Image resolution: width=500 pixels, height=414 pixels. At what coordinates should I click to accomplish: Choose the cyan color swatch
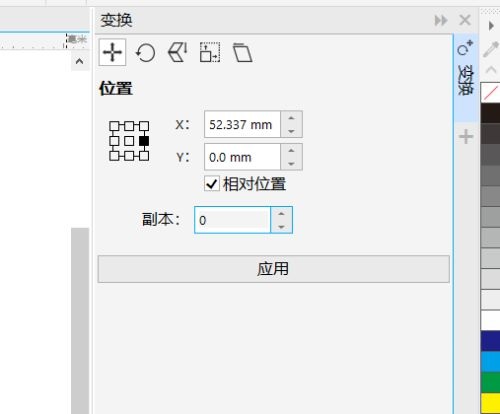coord(490,362)
